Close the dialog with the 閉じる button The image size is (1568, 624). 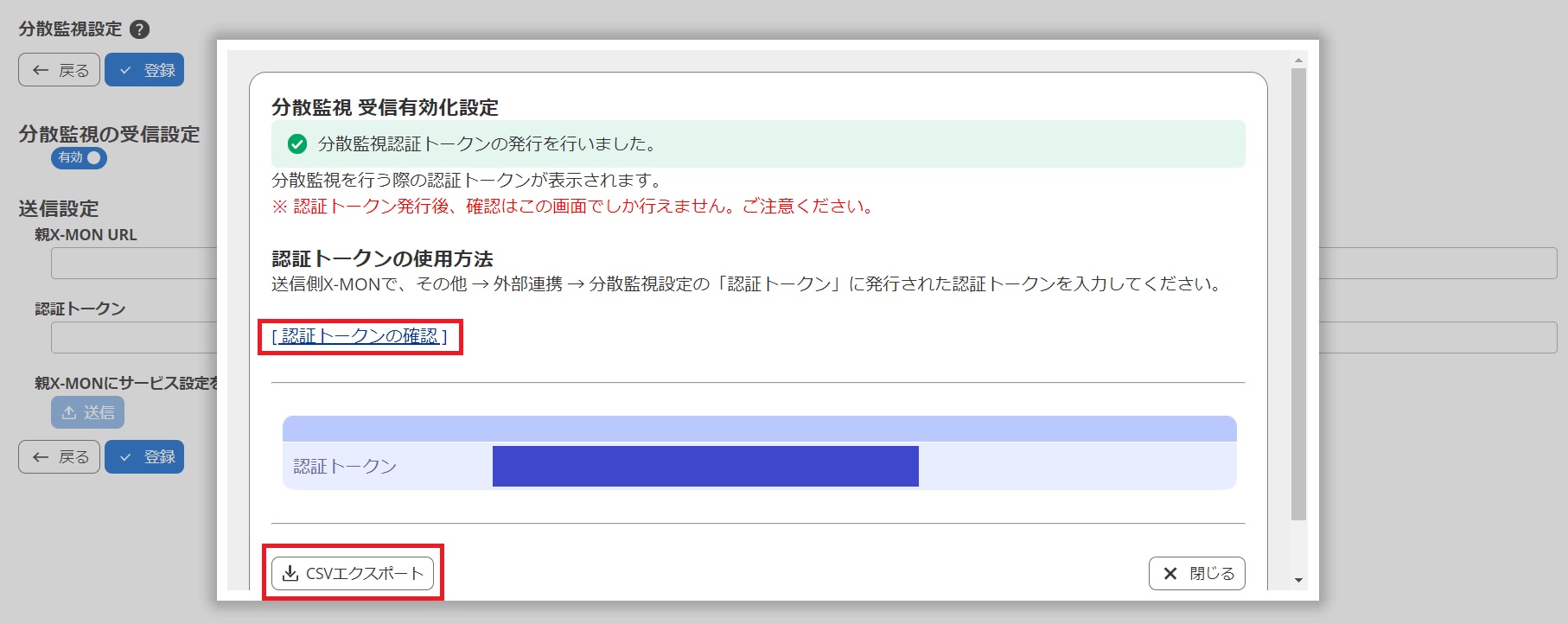pyautogui.click(x=1196, y=573)
